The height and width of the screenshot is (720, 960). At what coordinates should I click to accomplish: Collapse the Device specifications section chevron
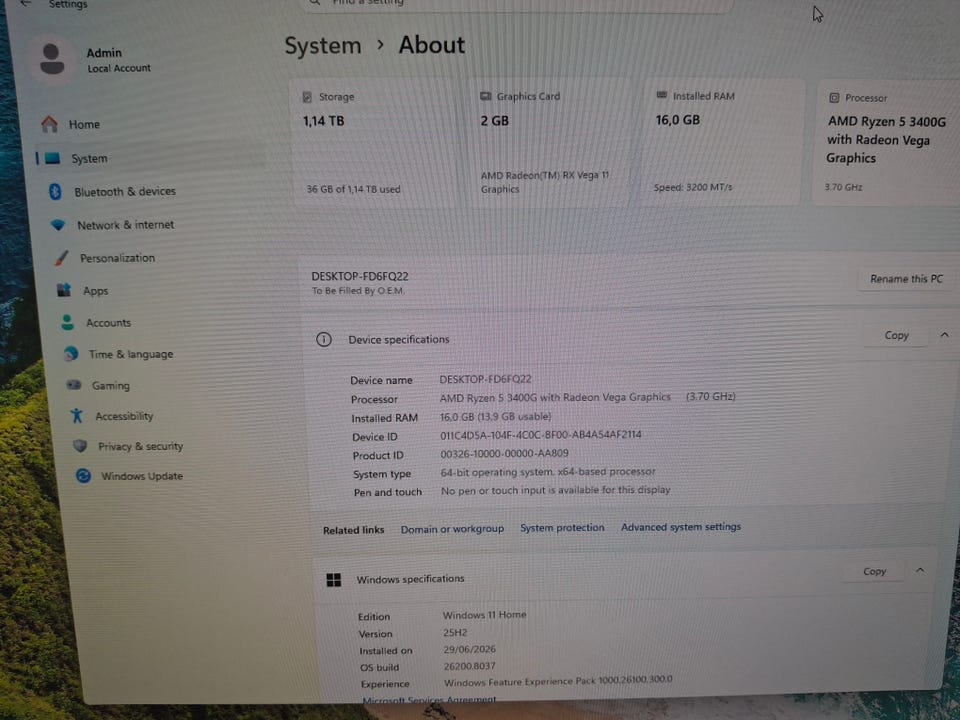(945, 335)
